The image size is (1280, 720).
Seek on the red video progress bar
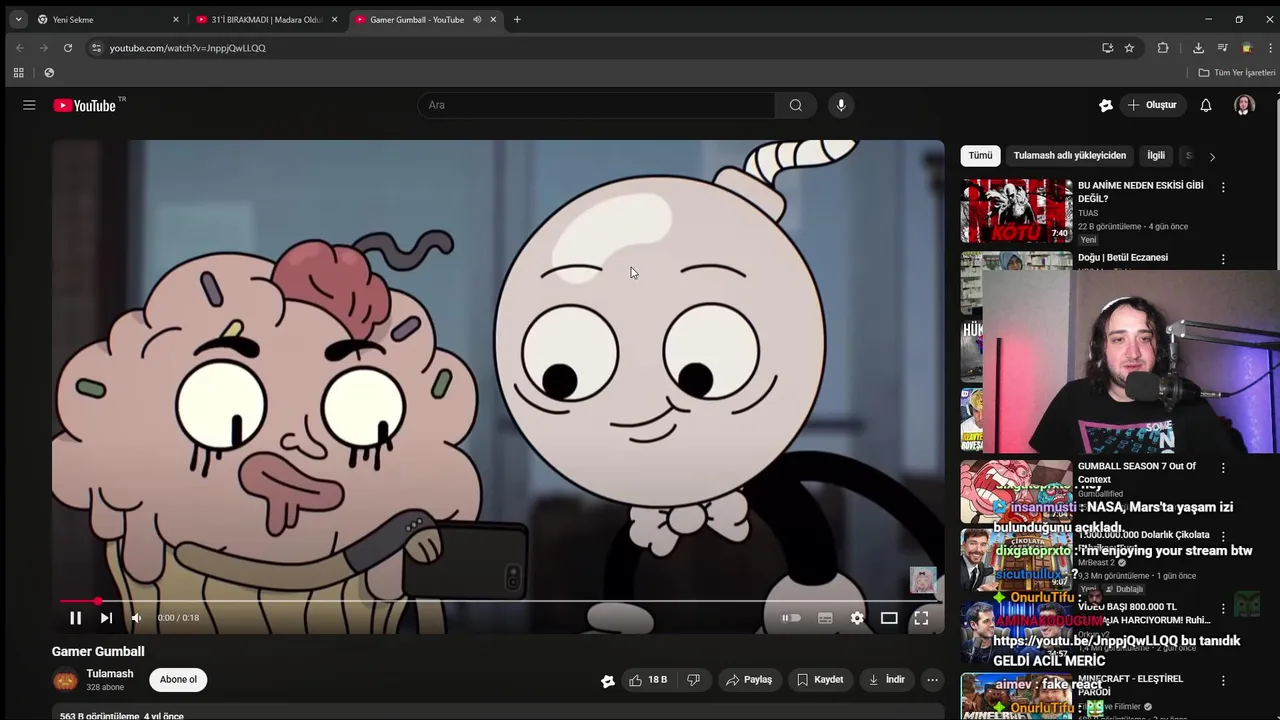[498, 601]
